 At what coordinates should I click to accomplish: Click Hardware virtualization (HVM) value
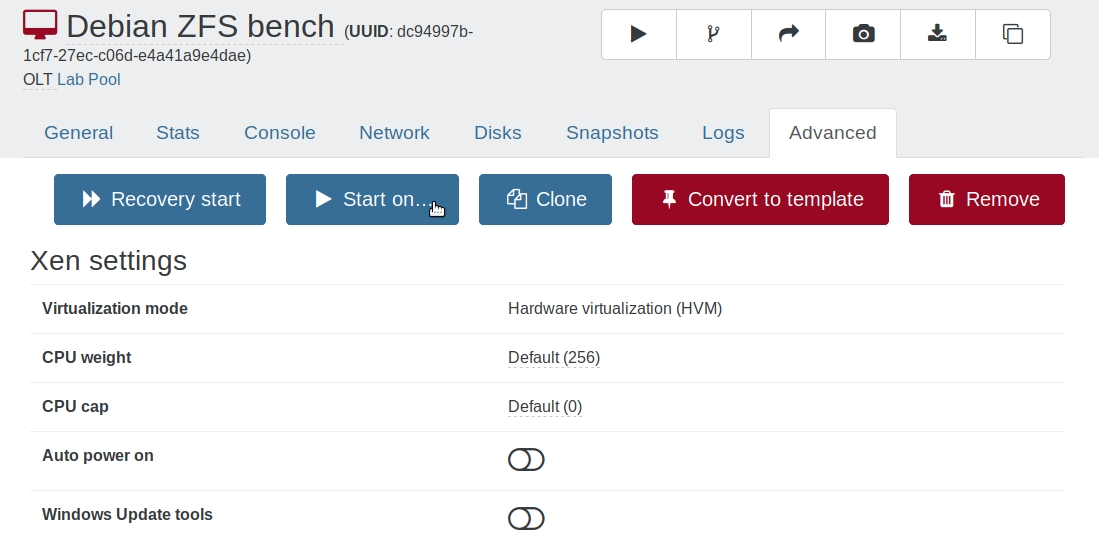pos(615,309)
